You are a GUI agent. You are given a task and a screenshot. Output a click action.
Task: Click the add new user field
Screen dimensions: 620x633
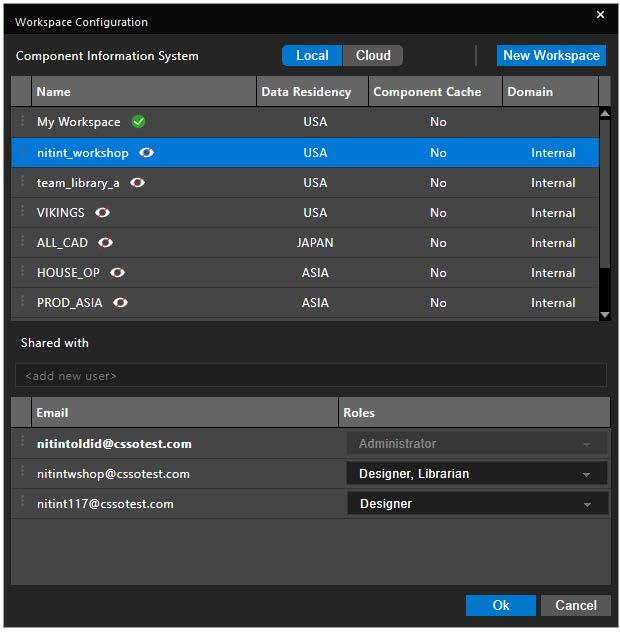click(311, 376)
